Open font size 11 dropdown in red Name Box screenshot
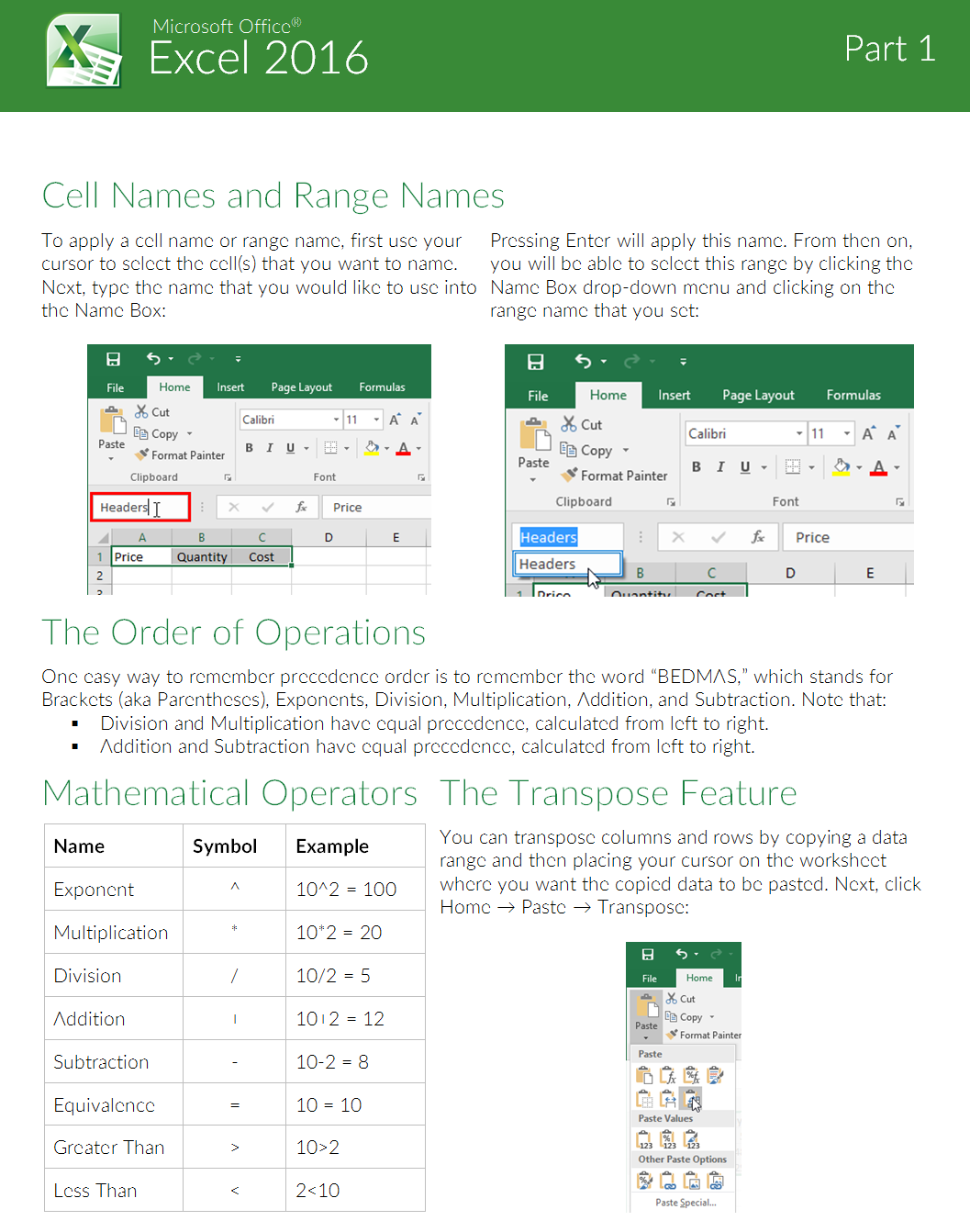970x1232 pixels. pyautogui.click(x=376, y=420)
